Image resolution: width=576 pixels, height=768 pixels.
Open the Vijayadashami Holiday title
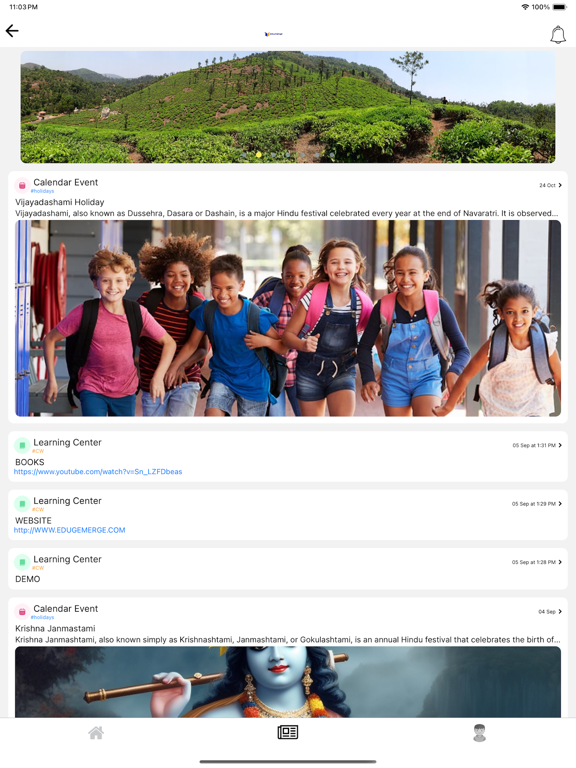(x=60, y=202)
